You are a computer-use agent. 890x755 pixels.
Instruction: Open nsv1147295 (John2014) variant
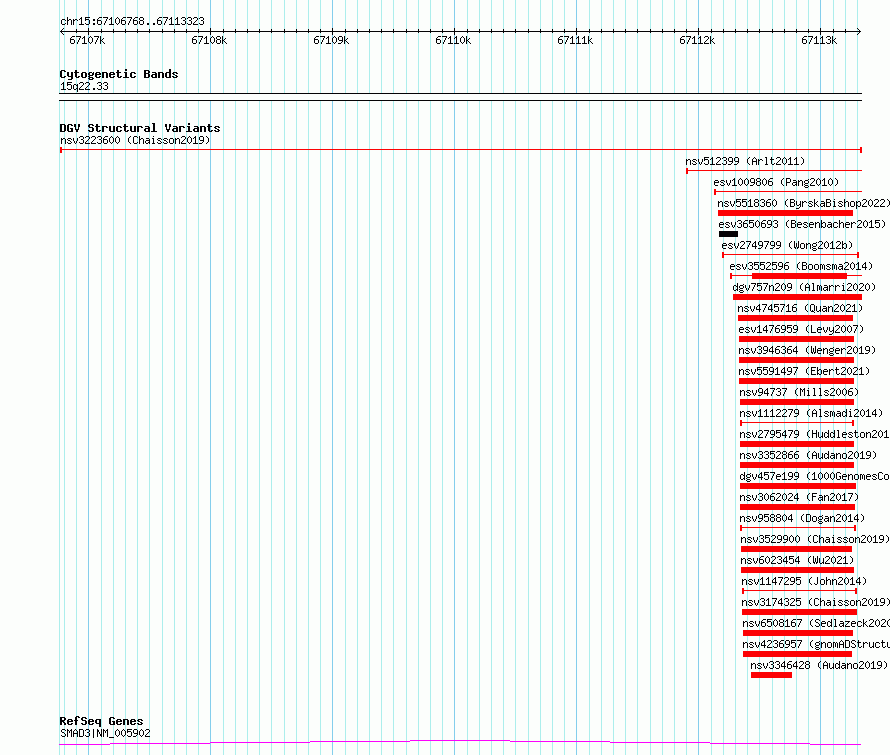click(x=804, y=581)
